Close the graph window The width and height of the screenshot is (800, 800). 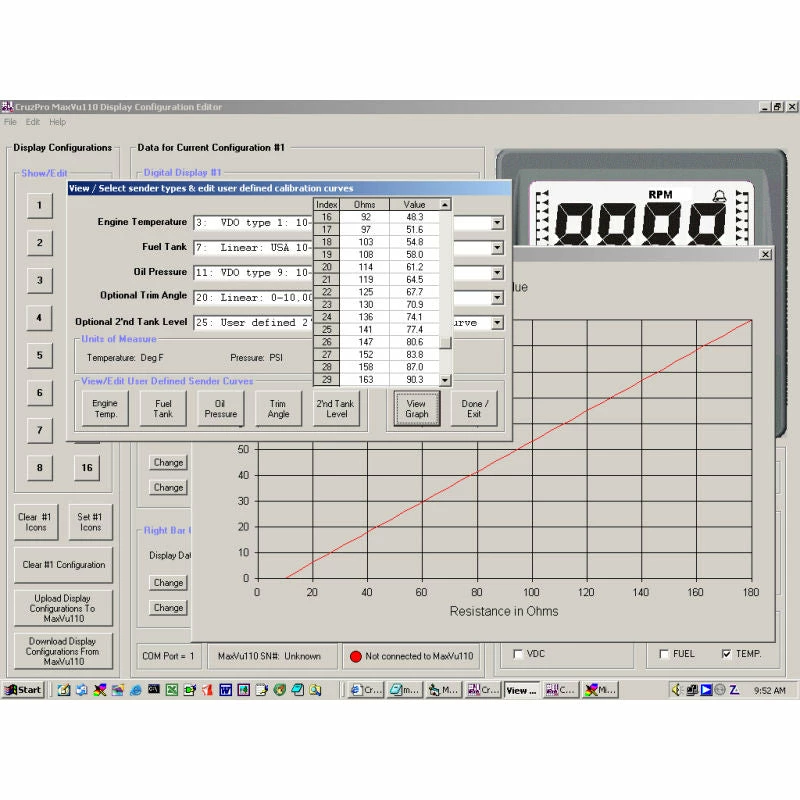766,254
